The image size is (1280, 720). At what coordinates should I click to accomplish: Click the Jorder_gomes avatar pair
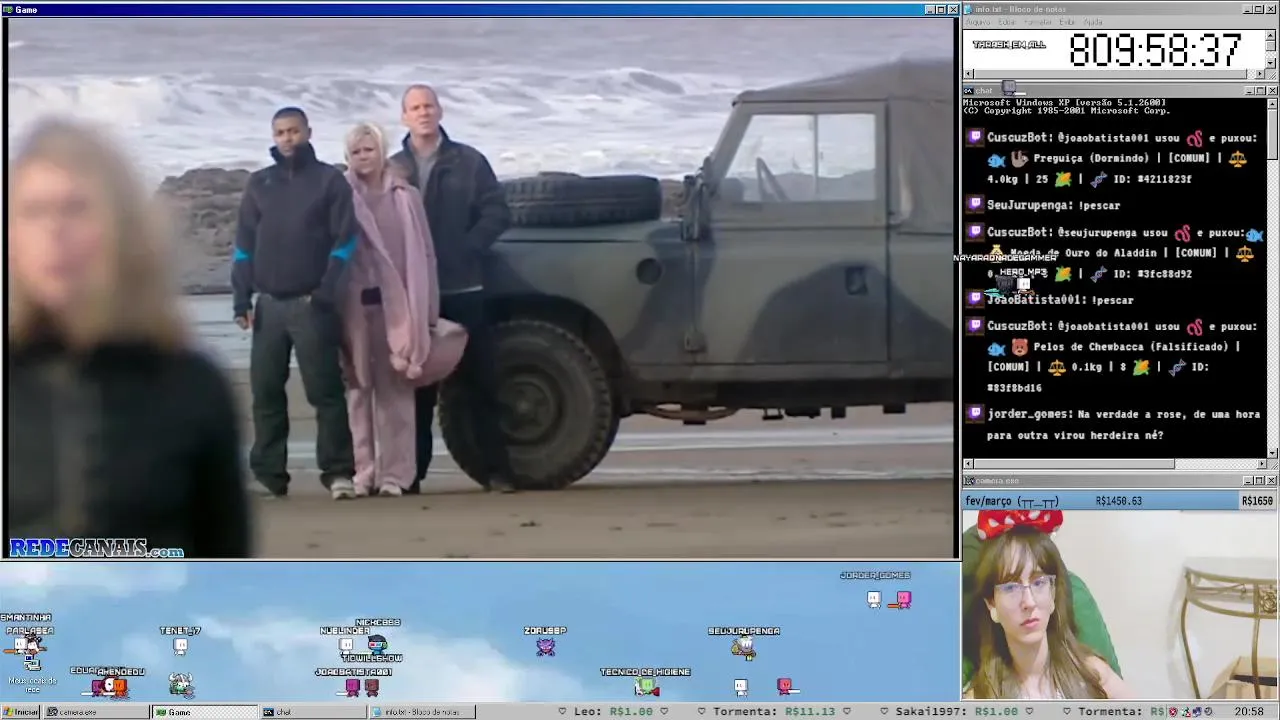[x=890, y=599]
